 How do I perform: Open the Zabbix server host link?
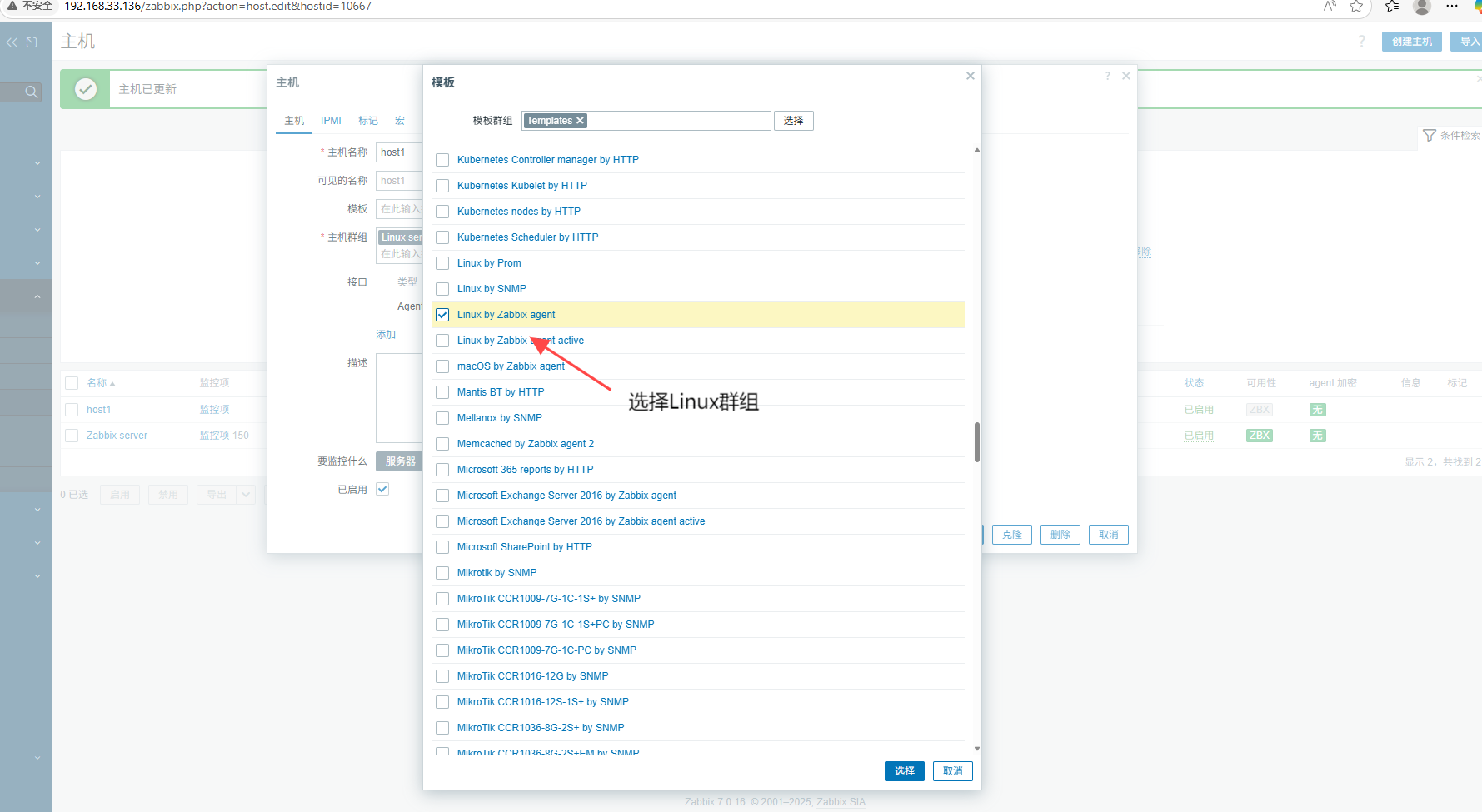click(117, 436)
